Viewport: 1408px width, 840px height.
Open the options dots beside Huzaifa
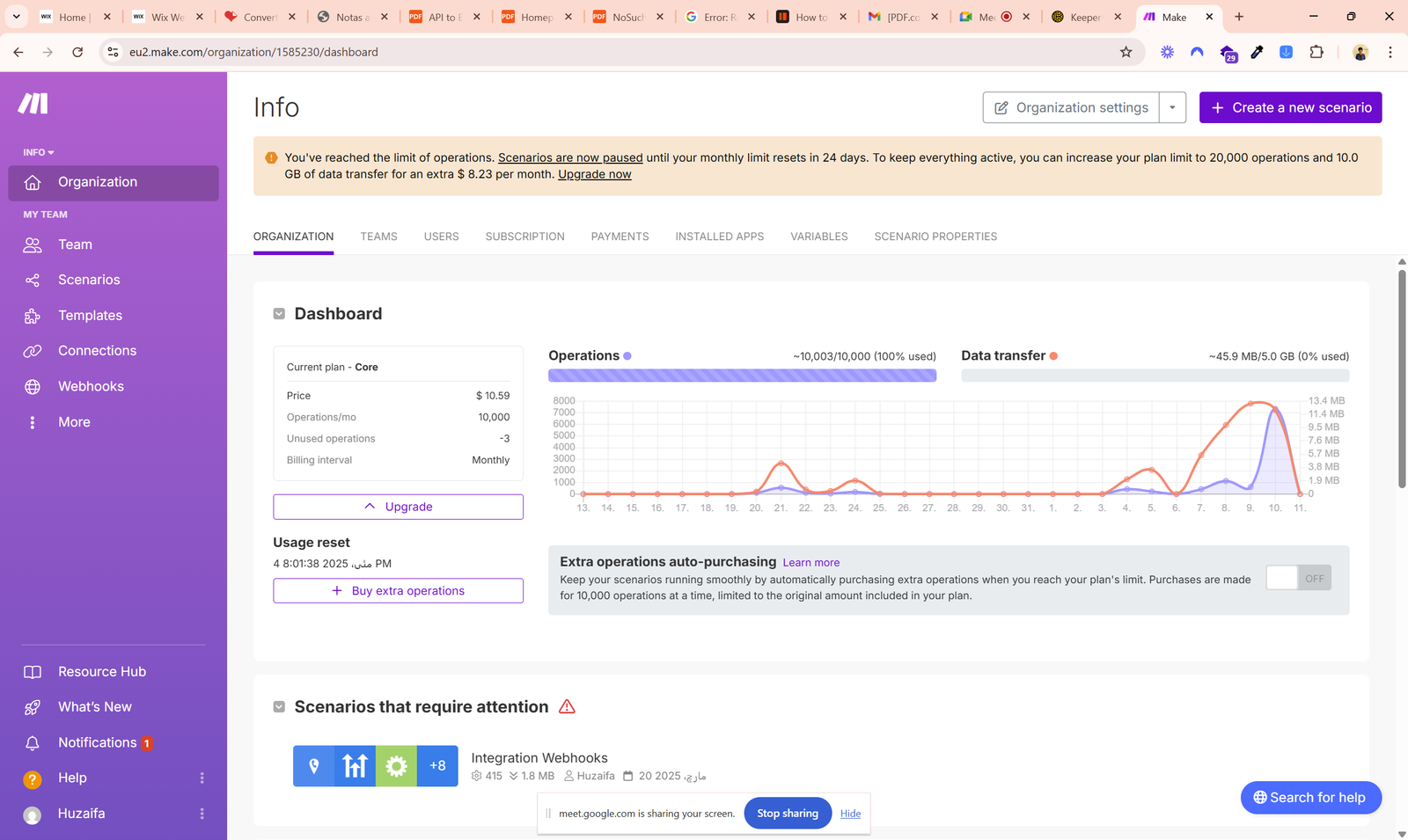click(202, 814)
